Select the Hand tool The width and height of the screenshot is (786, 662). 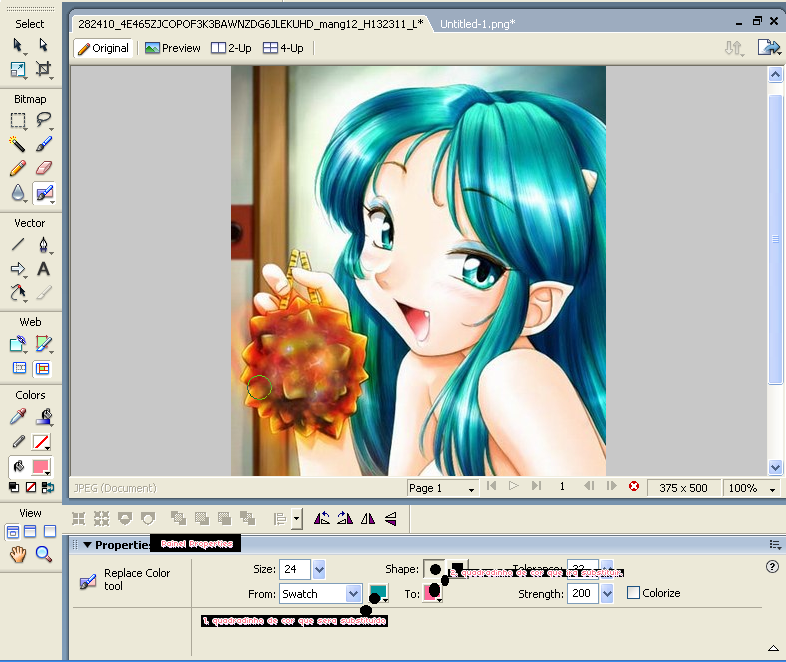pos(18,554)
